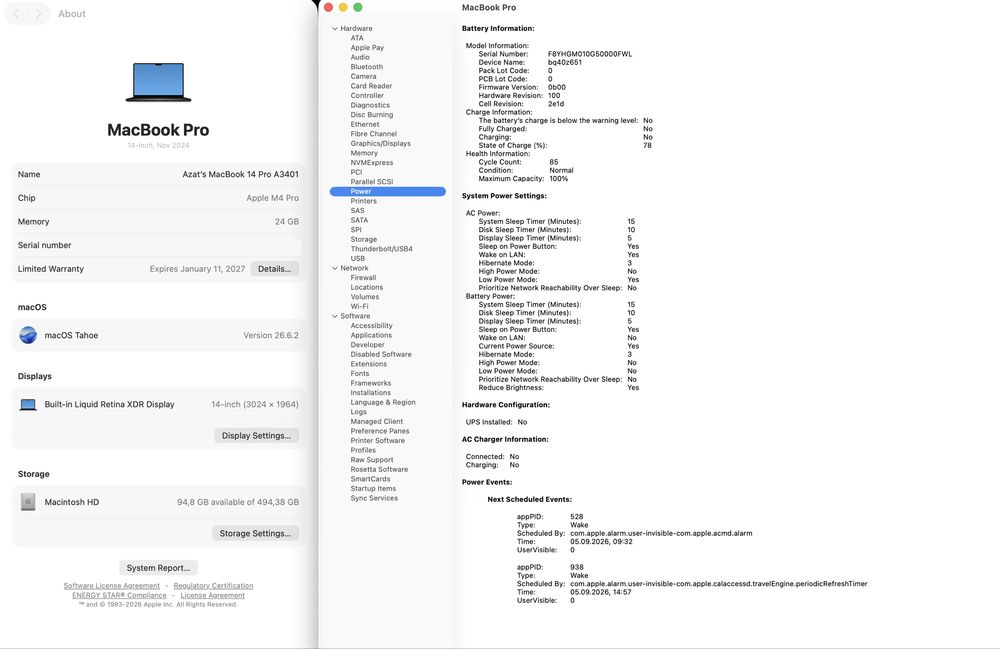Click the Built-in display icon
This screenshot has height=649, width=1000.
(x=28, y=404)
